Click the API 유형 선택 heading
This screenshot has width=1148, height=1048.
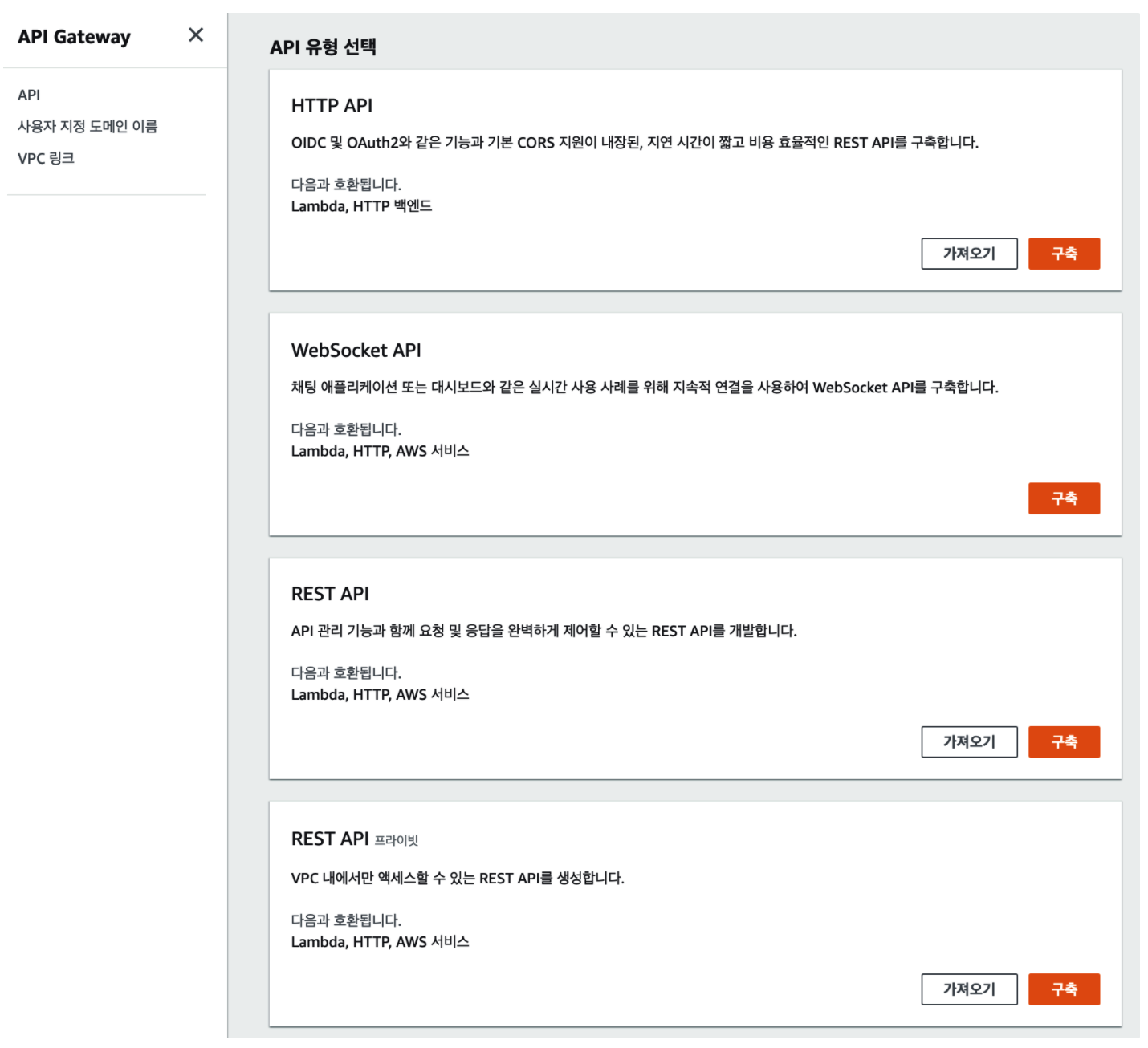323,47
